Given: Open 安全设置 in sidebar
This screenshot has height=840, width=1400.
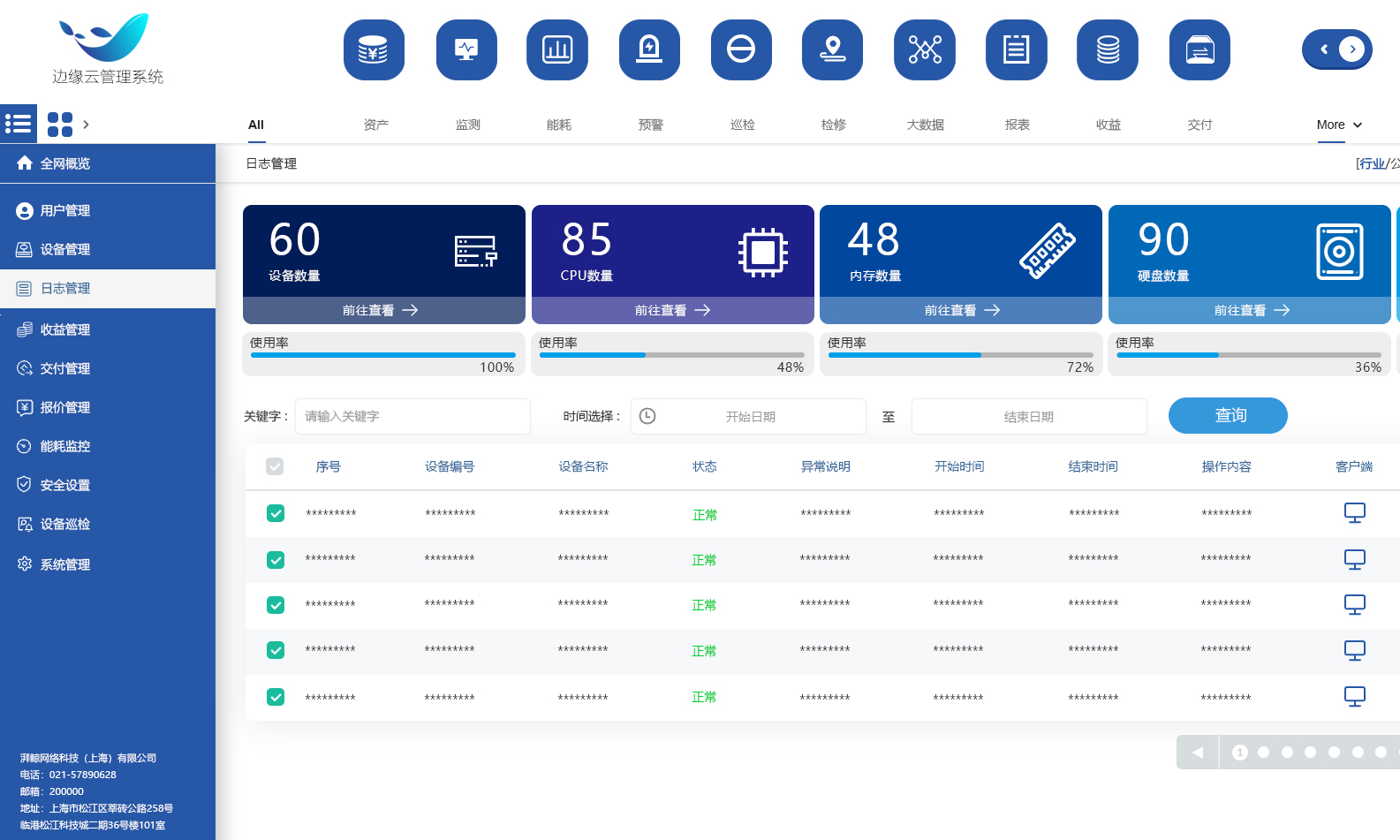Looking at the screenshot, I should pos(108,485).
